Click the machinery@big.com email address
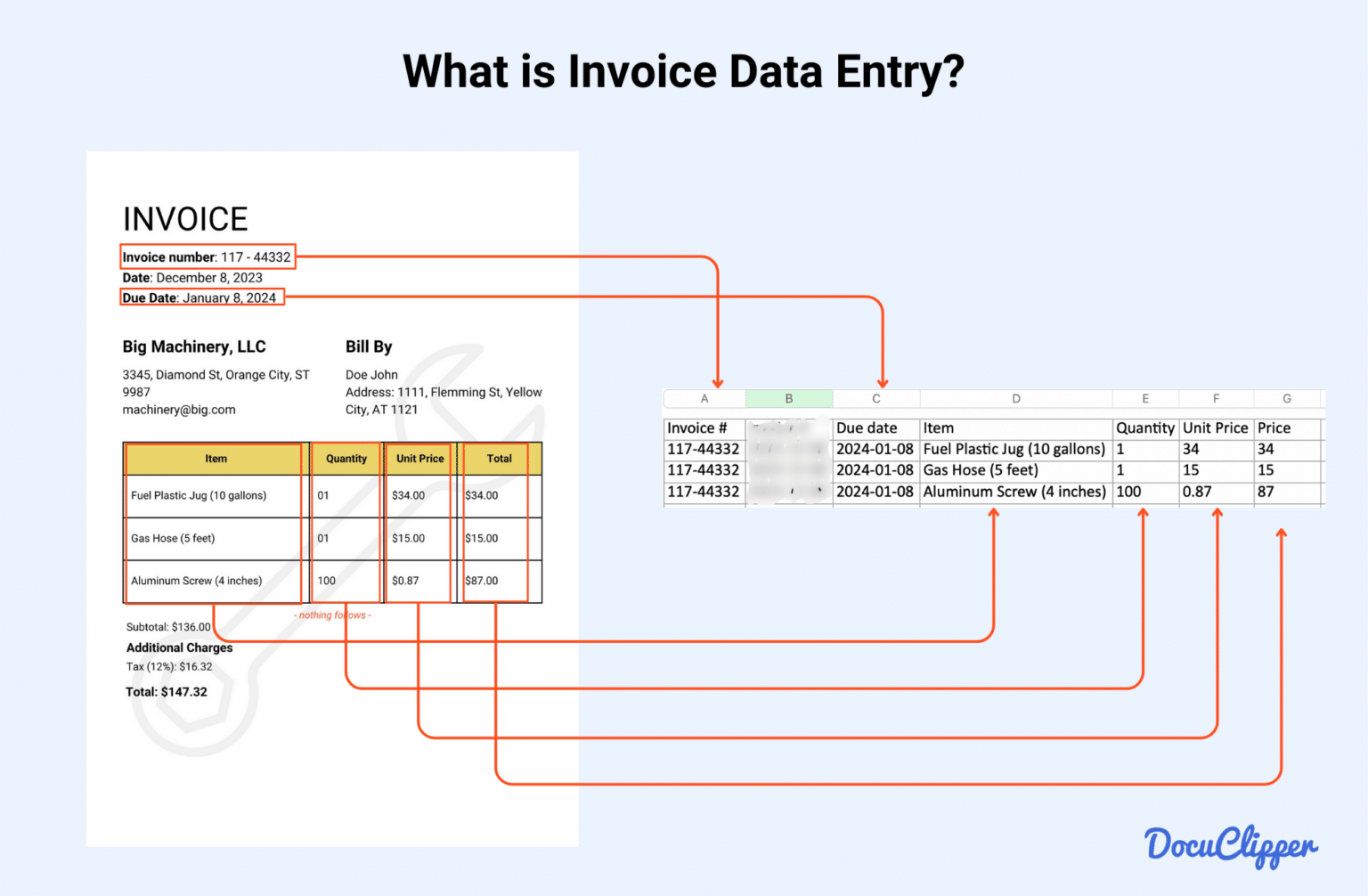Viewport: 1368px width, 896px height. (179, 409)
